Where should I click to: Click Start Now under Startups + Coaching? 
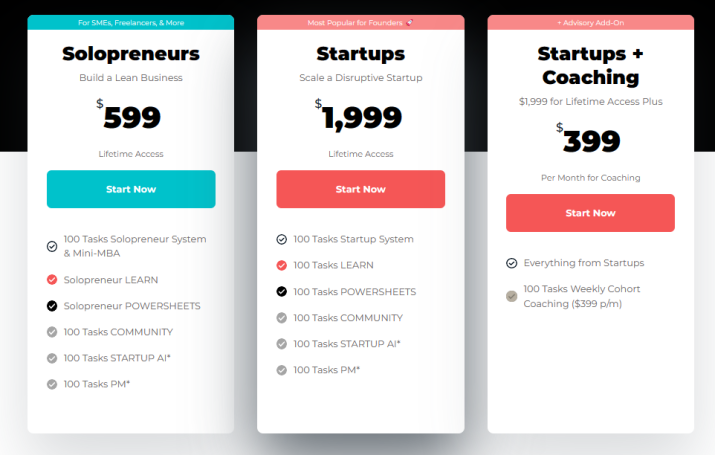coord(591,213)
